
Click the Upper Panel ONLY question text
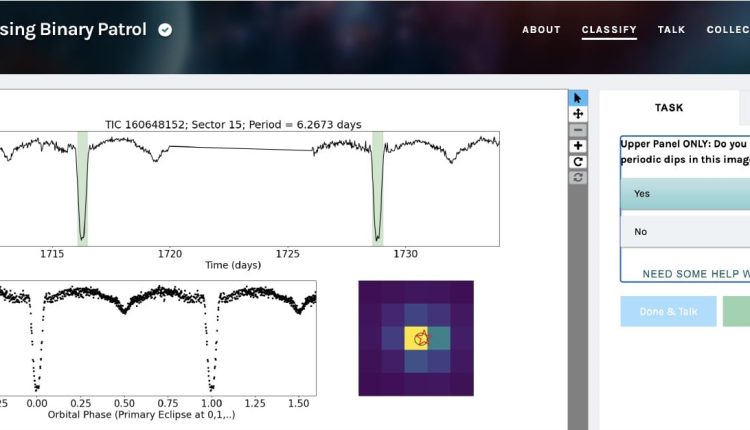pyautogui.click(x=685, y=152)
